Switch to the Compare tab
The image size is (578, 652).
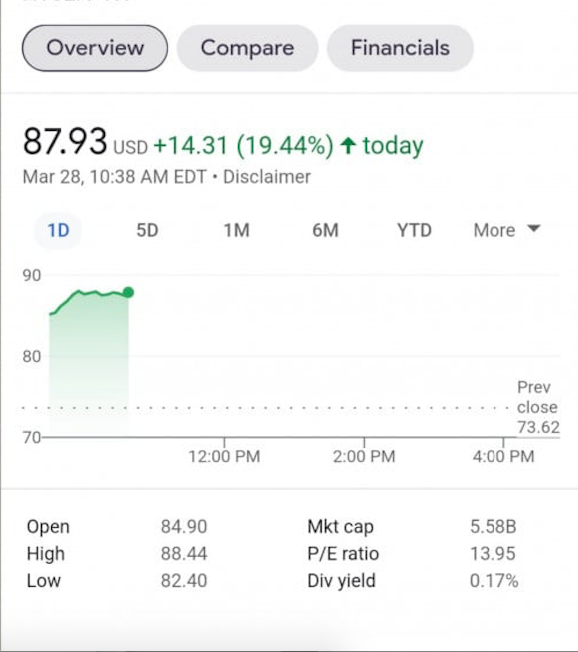(x=247, y=48)
